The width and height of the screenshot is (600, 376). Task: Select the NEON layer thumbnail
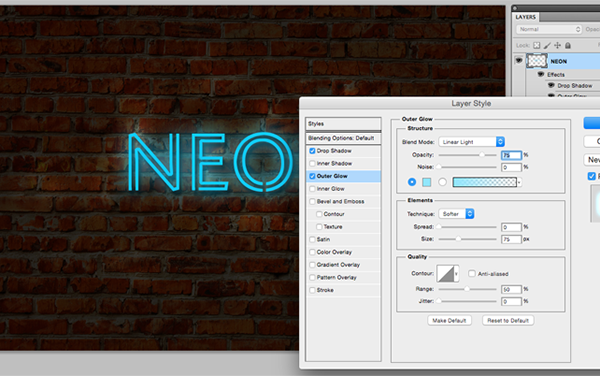(x=536, y=61)
